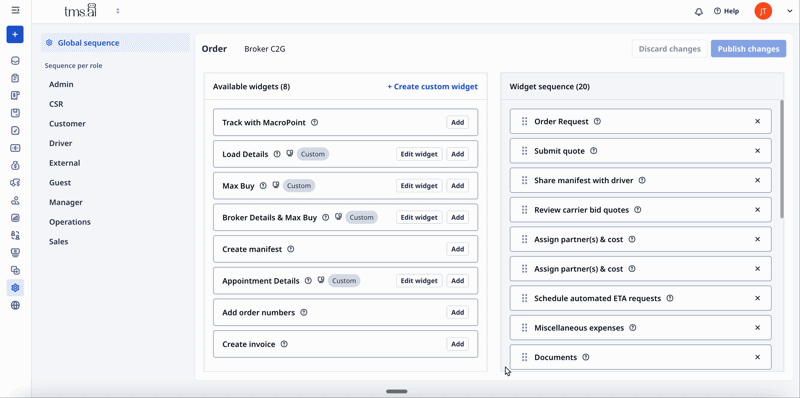The image size is (800, 398).
Task: Open the monitor screen sidebar icon
Action: 15,253
